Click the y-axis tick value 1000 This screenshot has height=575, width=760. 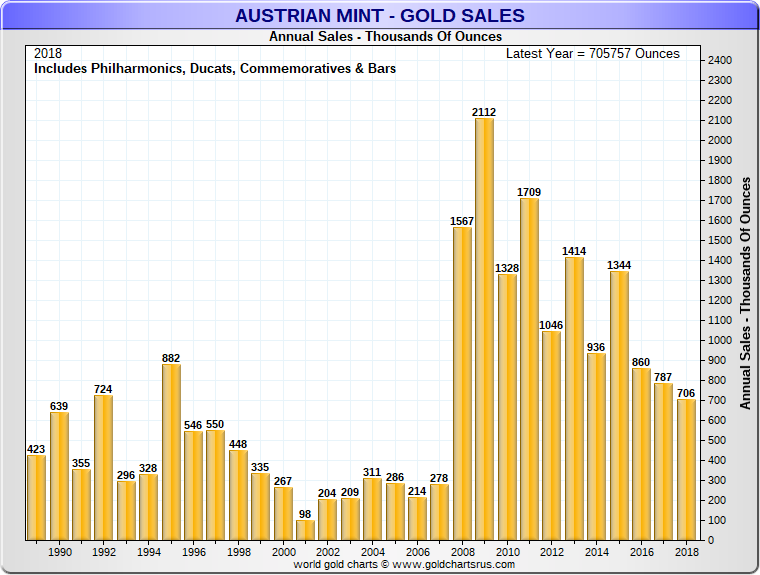click(x=720, y=340)
